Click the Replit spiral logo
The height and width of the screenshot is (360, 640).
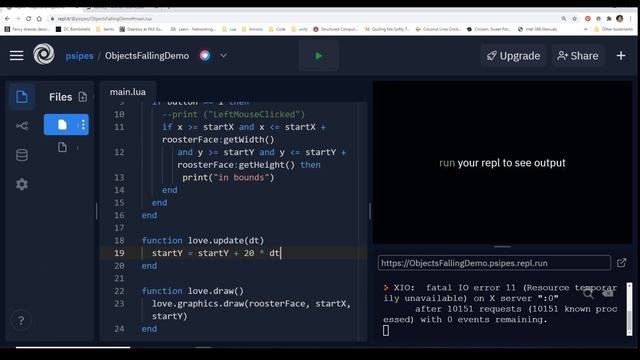click(44, 54)
